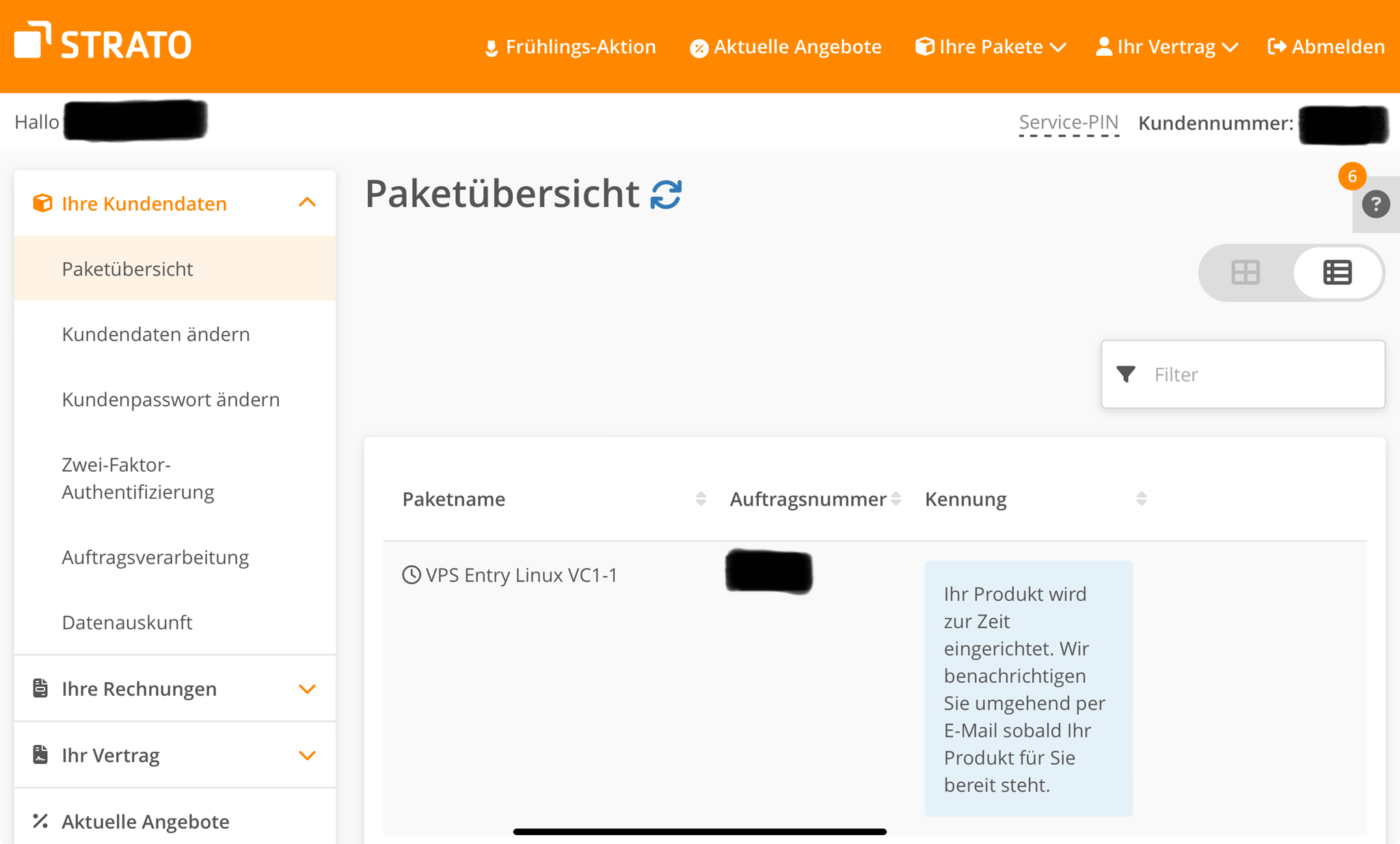The height and width of the screenshot is (844, 1400).
Task: Log out via Abmelden
Action: pyautogui.click(x=1326, y=46)
